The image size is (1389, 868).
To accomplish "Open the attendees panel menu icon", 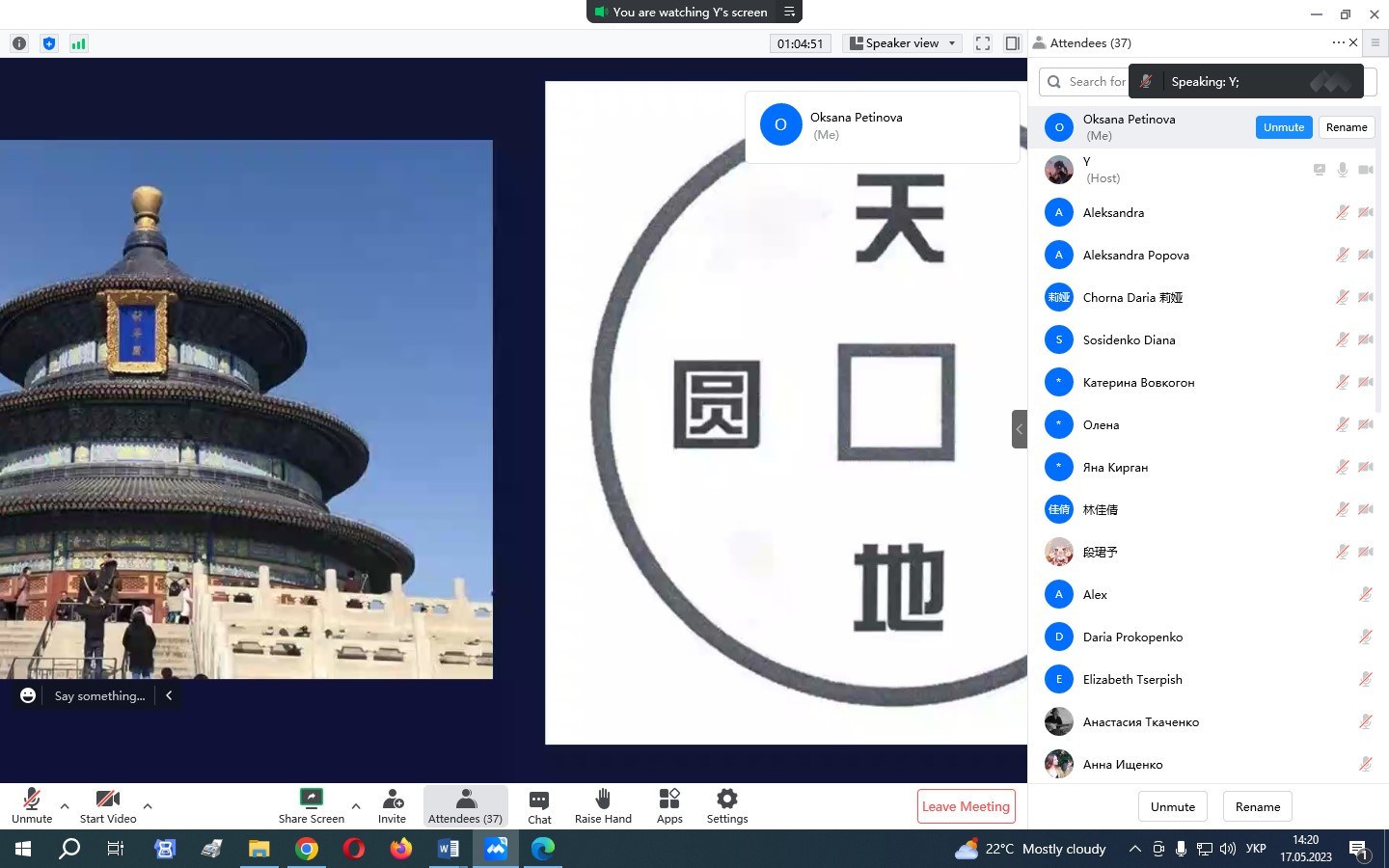I will (1375, 42).
